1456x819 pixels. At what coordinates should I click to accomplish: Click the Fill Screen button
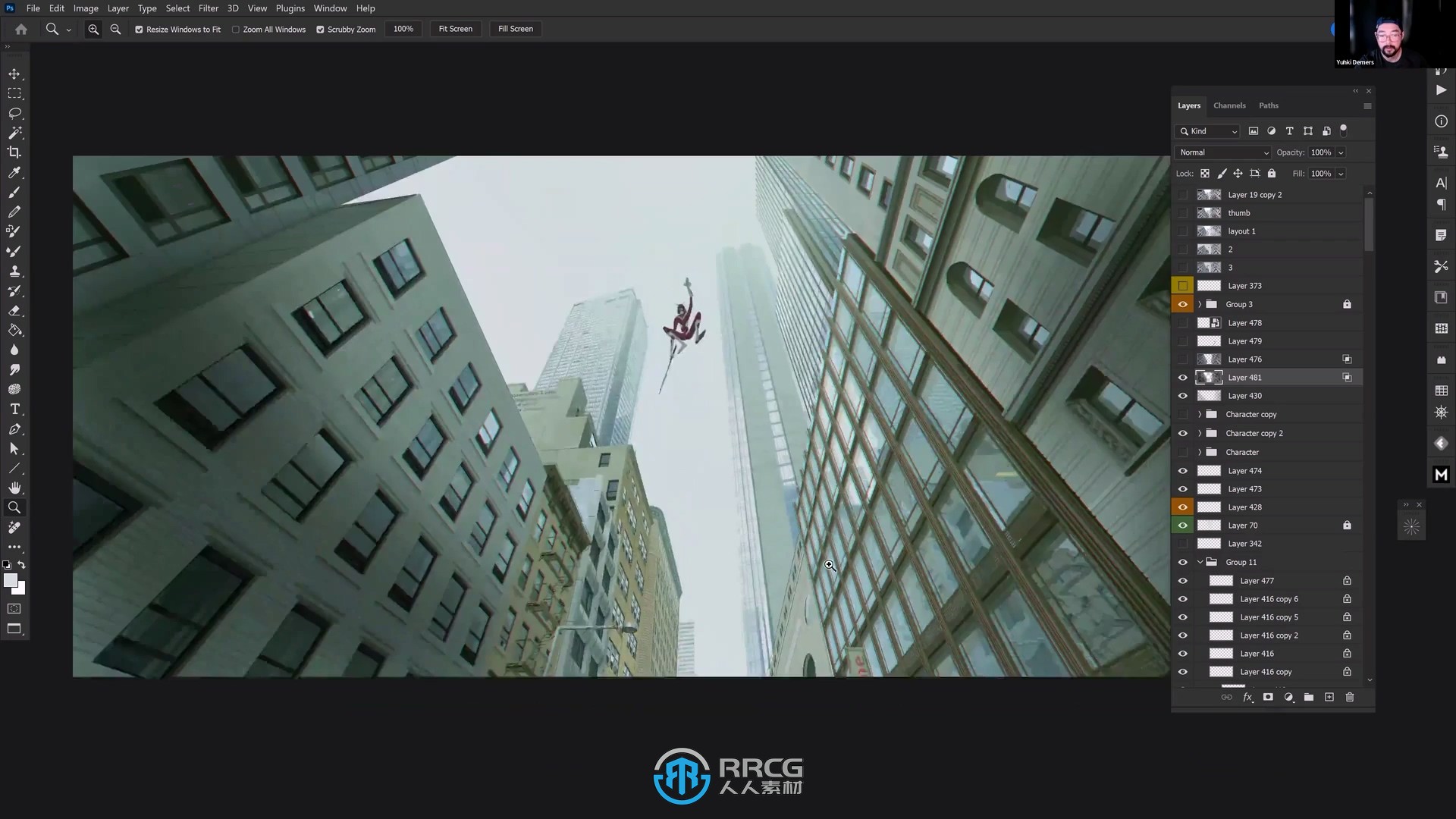click(516, 29)
